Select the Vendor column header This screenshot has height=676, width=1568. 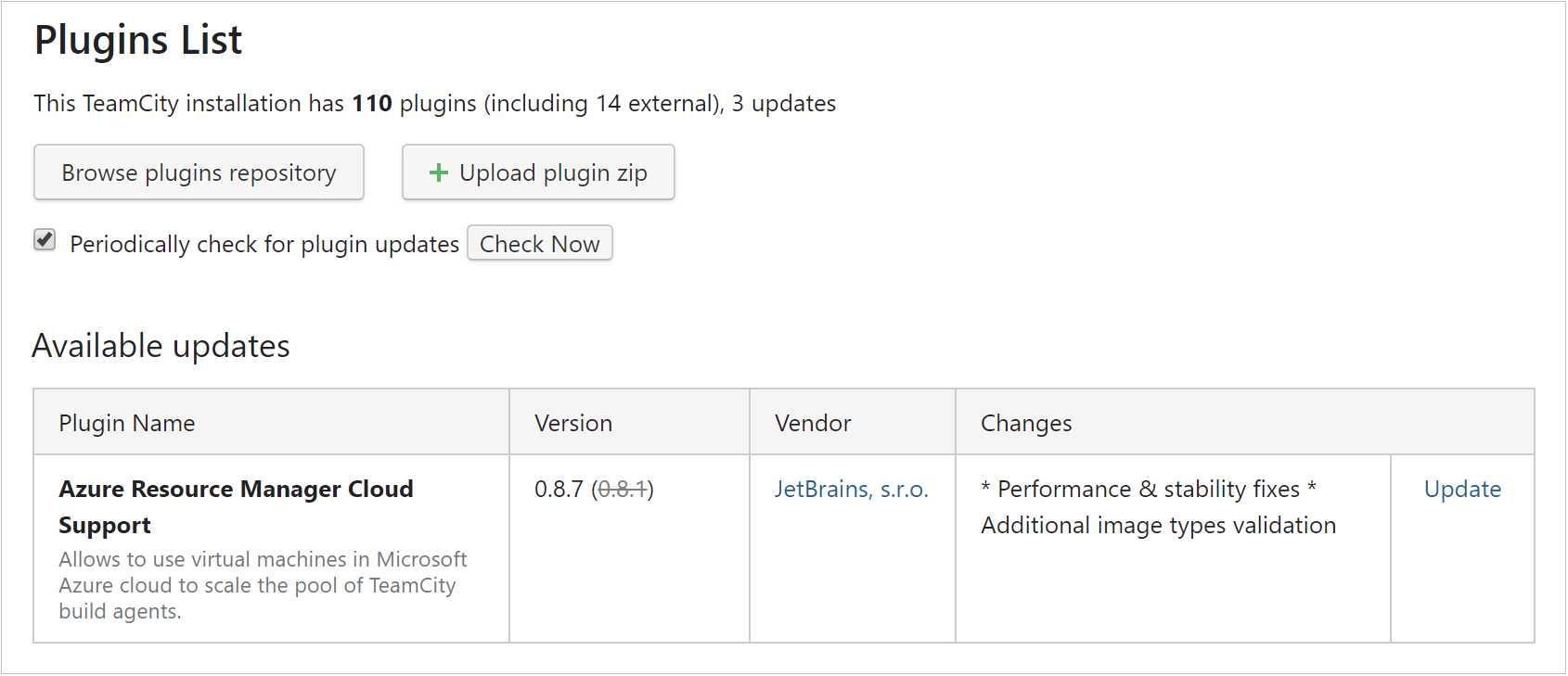coord(853,423)
